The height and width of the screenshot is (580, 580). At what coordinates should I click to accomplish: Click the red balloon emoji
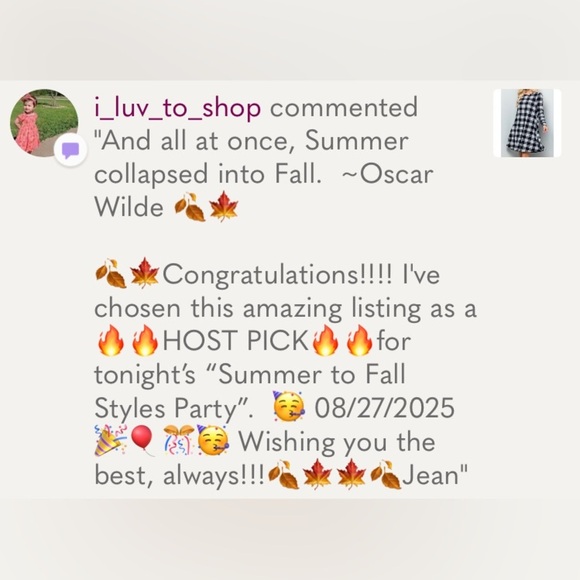[144, 440]
